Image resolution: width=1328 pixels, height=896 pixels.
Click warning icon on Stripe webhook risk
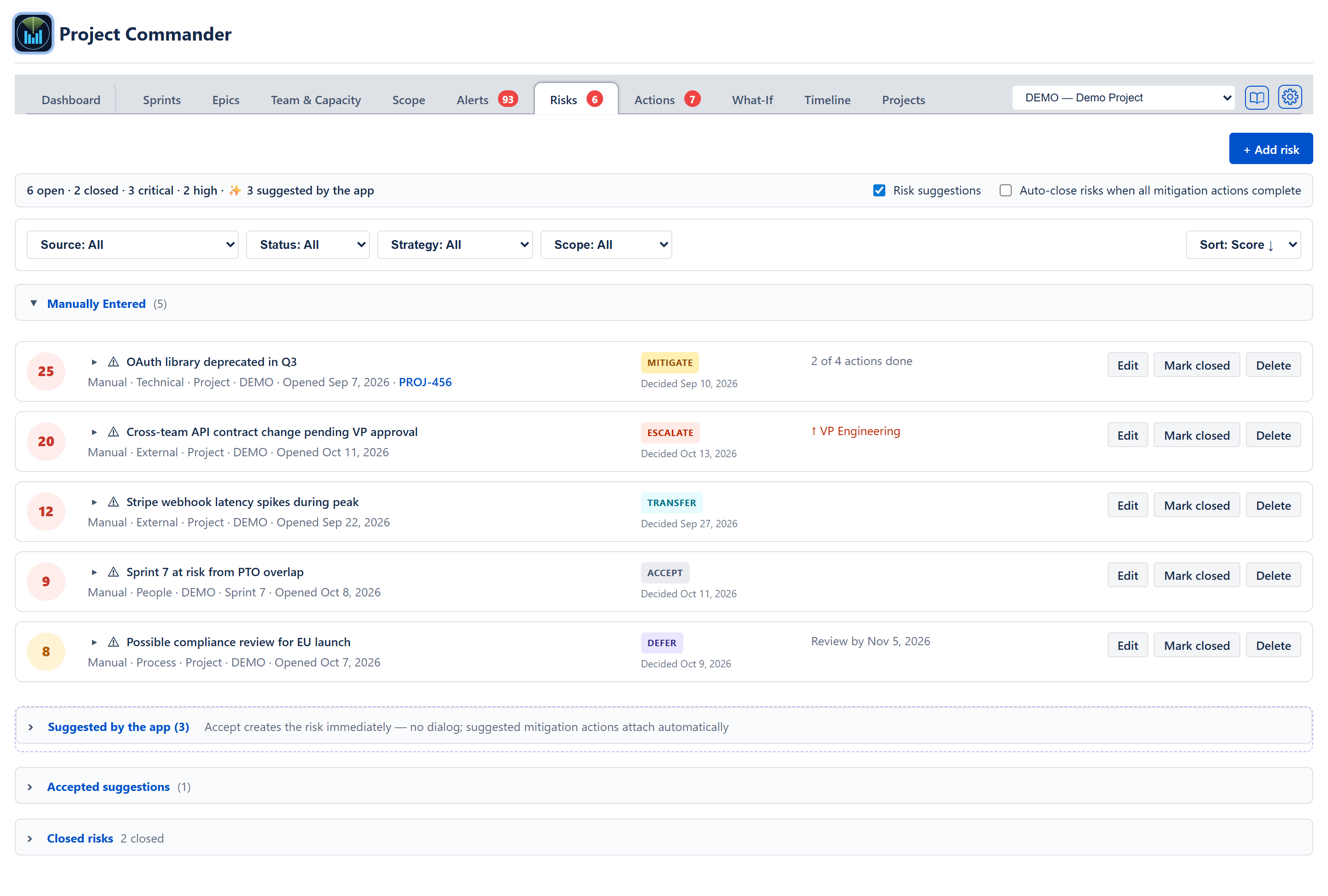point(113,502)
